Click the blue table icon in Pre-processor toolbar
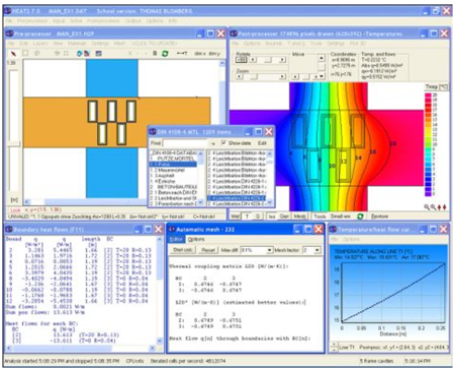 point(99,53)
